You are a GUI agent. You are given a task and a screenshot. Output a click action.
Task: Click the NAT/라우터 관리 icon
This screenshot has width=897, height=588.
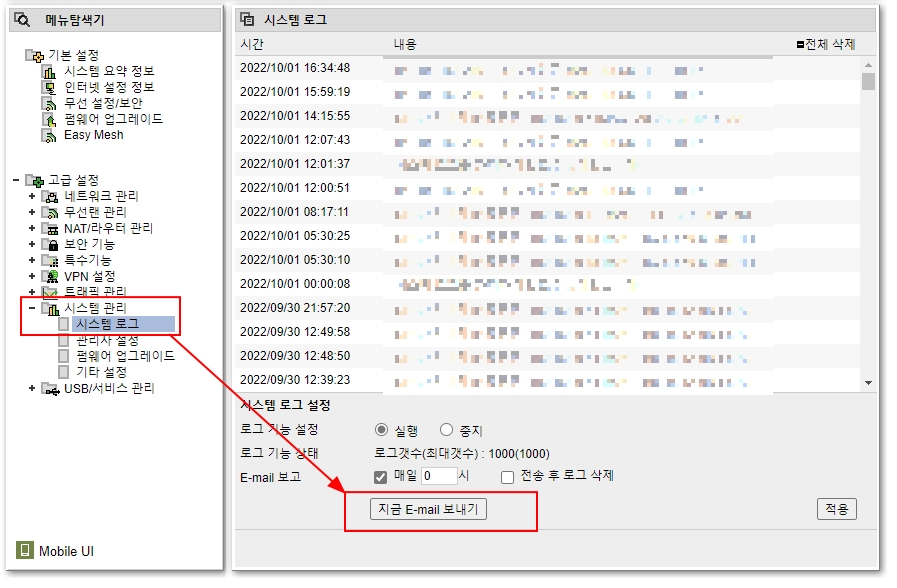(50, 229)
